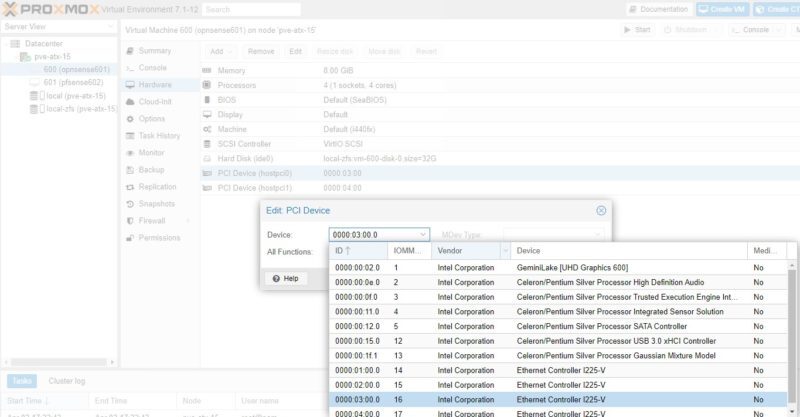Image resolution: width=800 pixels, height=417 pixels.
Task: Start the virtual machine
Action: coord(637,30)
